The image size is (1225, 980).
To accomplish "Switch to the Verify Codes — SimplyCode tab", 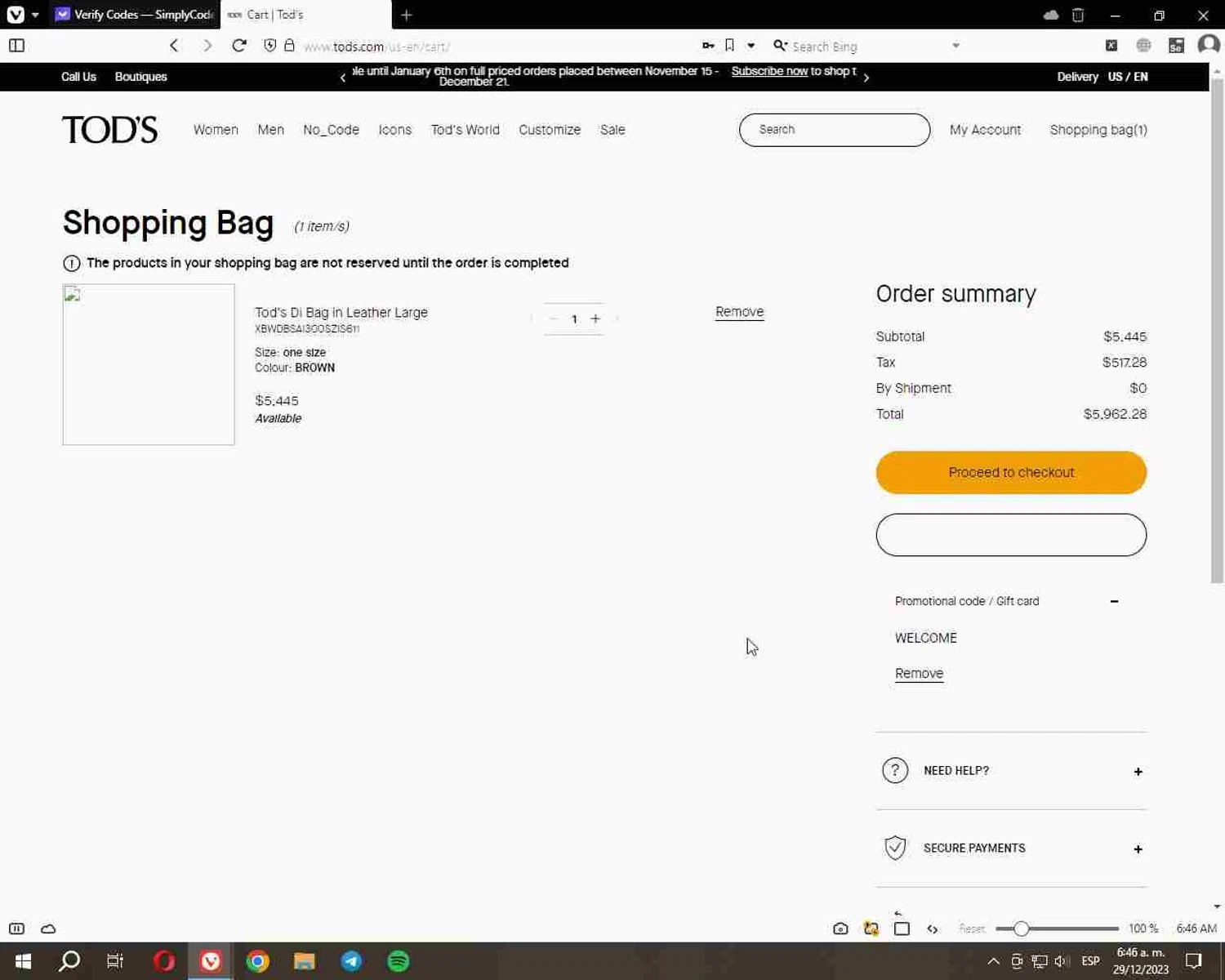I will (135, 15).
